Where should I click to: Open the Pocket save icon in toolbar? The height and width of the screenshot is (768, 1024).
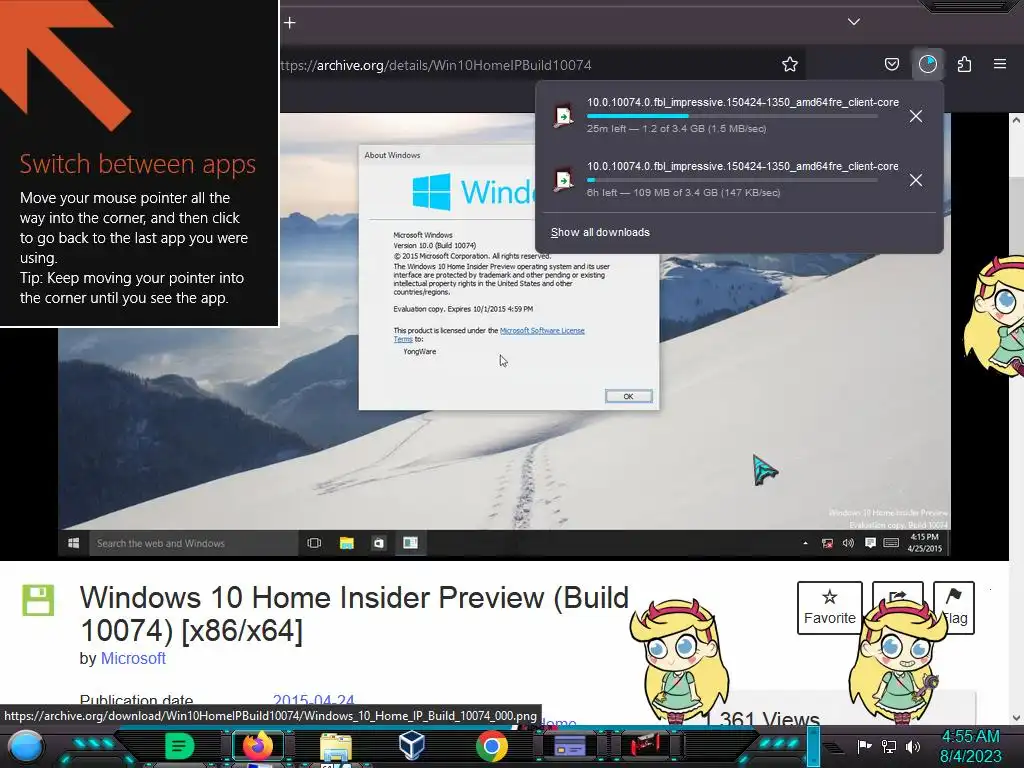[x=891, y=64]
